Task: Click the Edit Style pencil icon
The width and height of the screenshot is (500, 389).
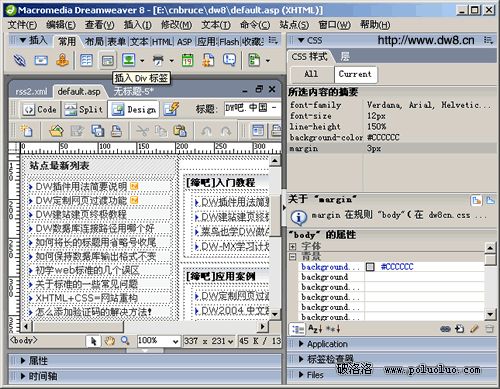Action: tap(474, 329)
